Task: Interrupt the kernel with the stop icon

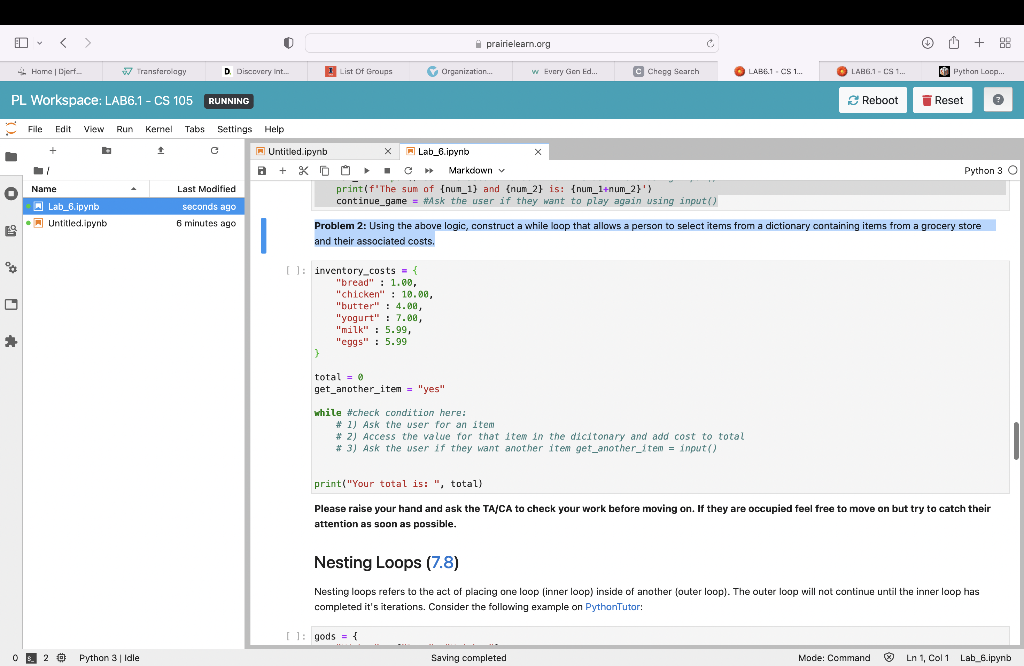Action: [x=388, y=171]
